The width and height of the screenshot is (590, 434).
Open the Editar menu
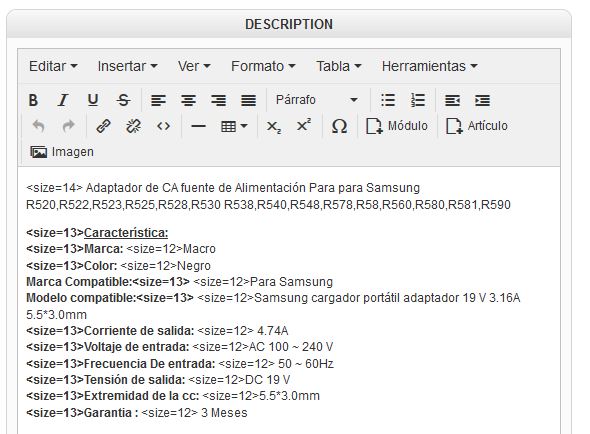click(x=53, y=66)
